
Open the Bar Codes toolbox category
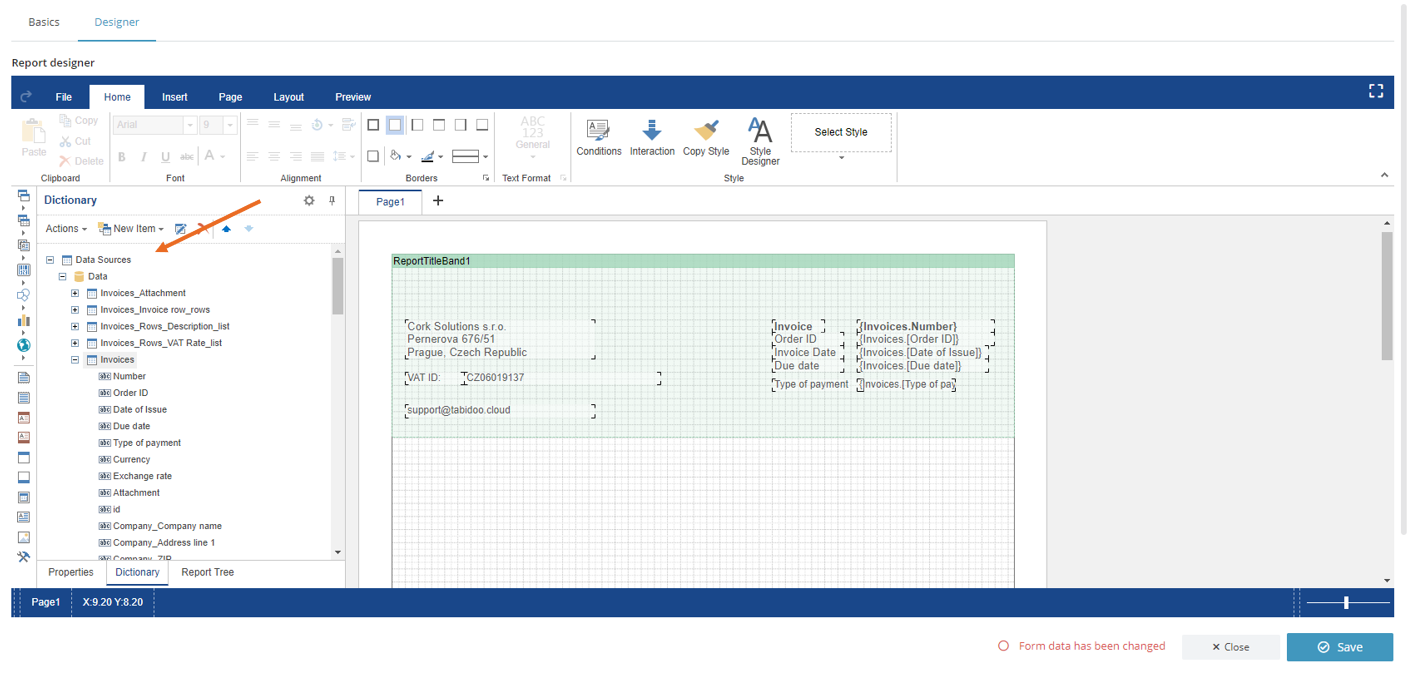24,270
